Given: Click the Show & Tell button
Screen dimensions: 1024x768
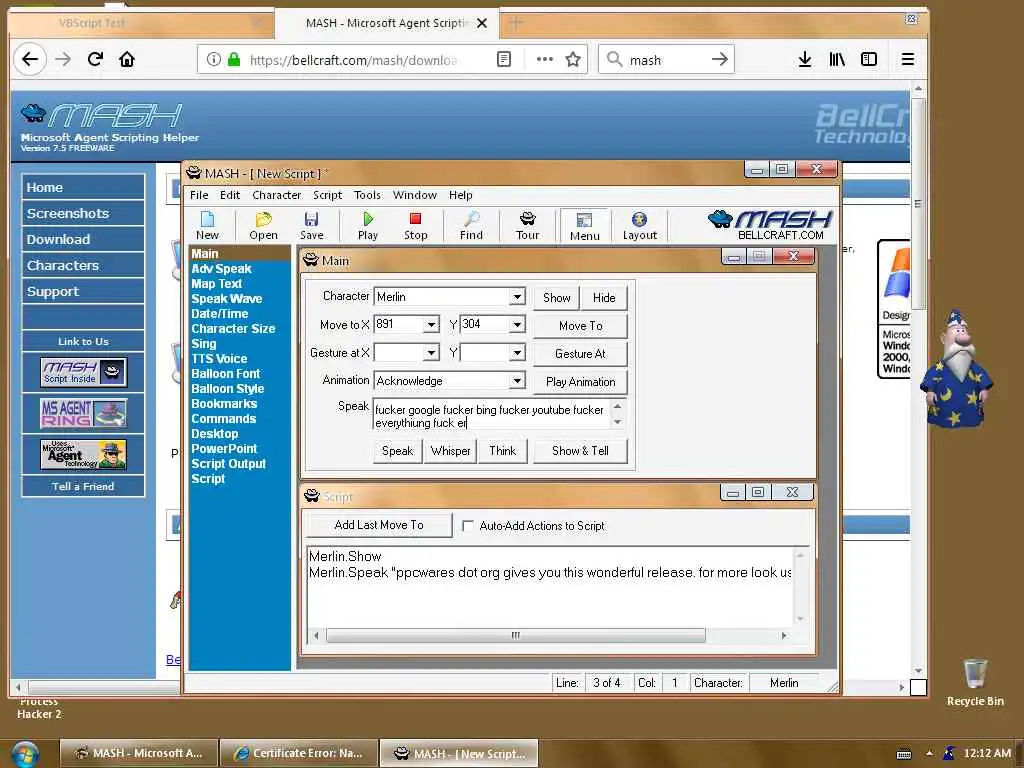Looking at the screenshot, I should 580,451.
